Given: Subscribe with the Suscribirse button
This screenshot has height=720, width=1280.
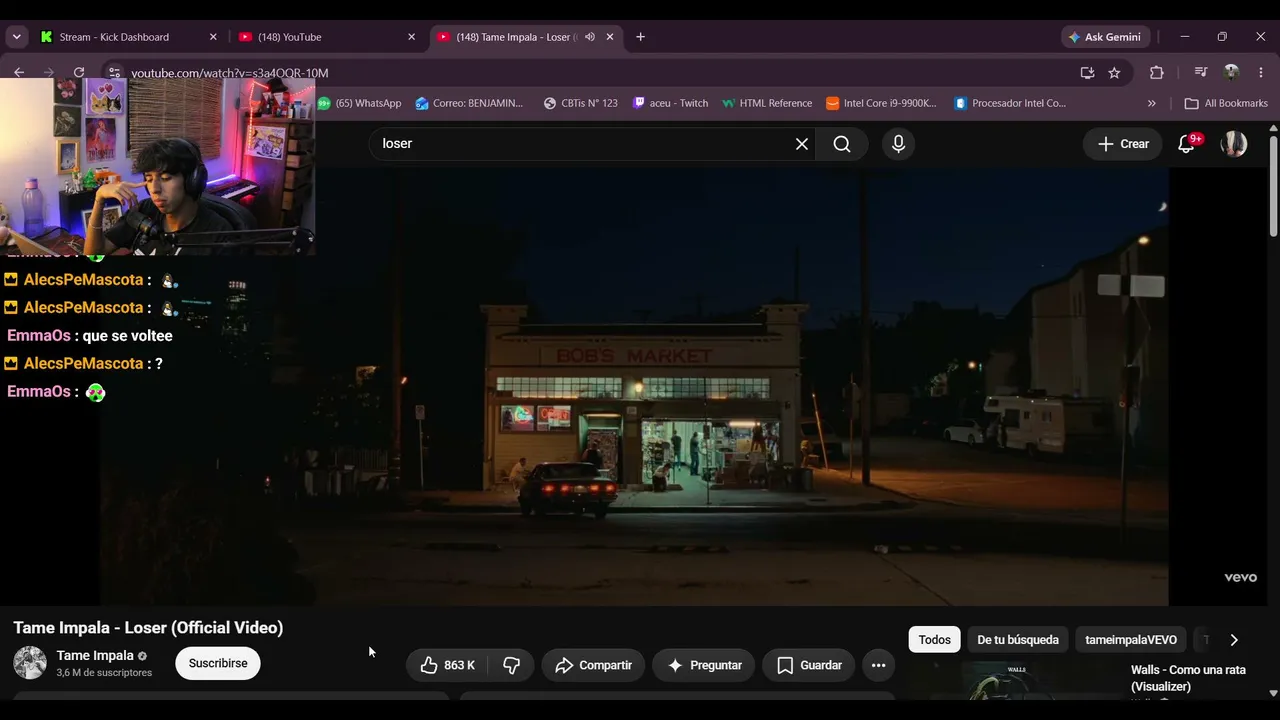Looking at the screenshot, I should [x=218, y=664].
